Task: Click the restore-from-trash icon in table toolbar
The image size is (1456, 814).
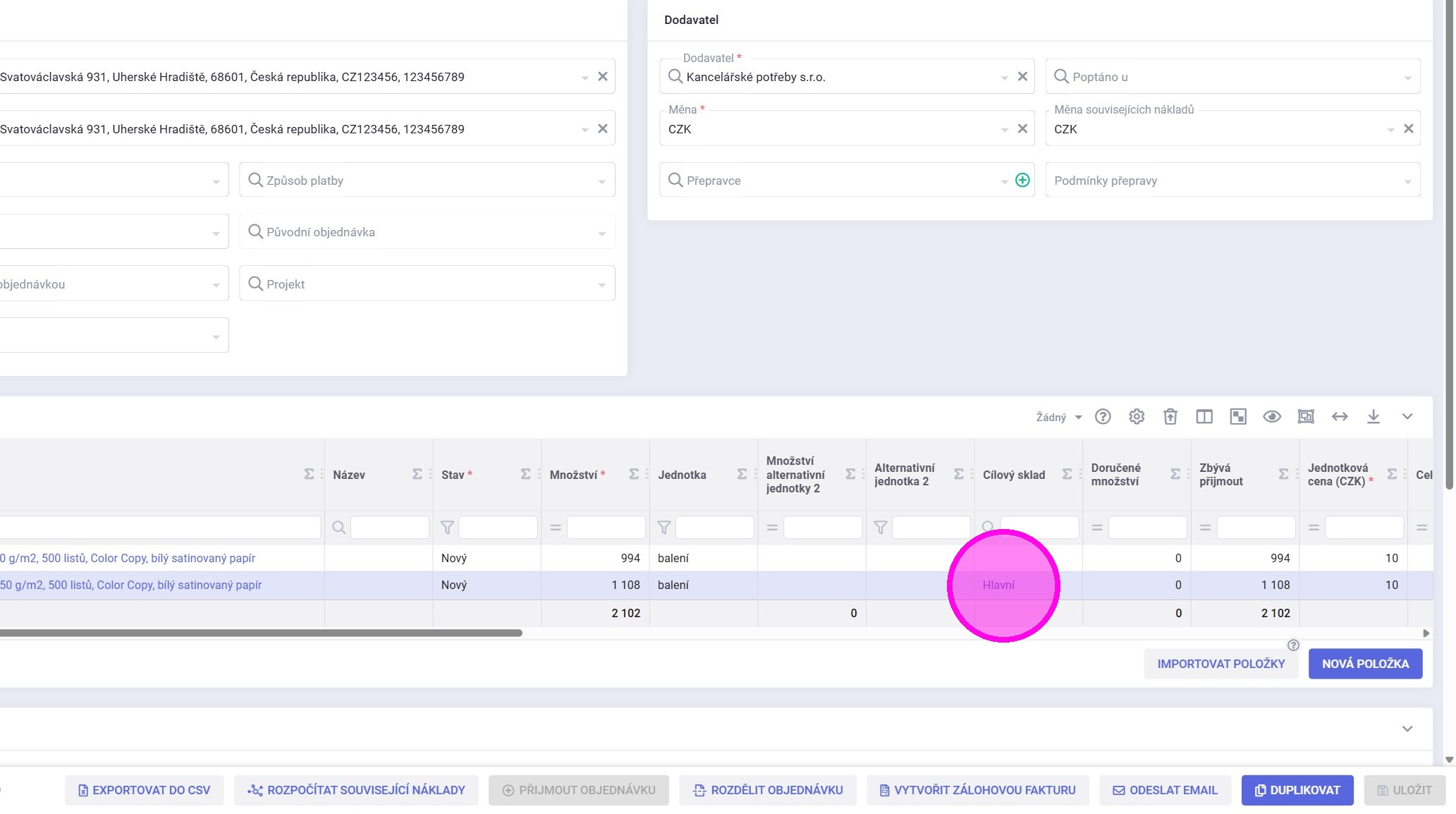Action: click(x=1170, y=417)
